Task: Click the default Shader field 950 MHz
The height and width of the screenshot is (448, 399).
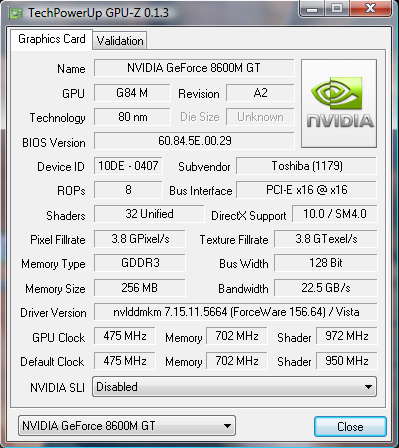Action: coord(347,361)
